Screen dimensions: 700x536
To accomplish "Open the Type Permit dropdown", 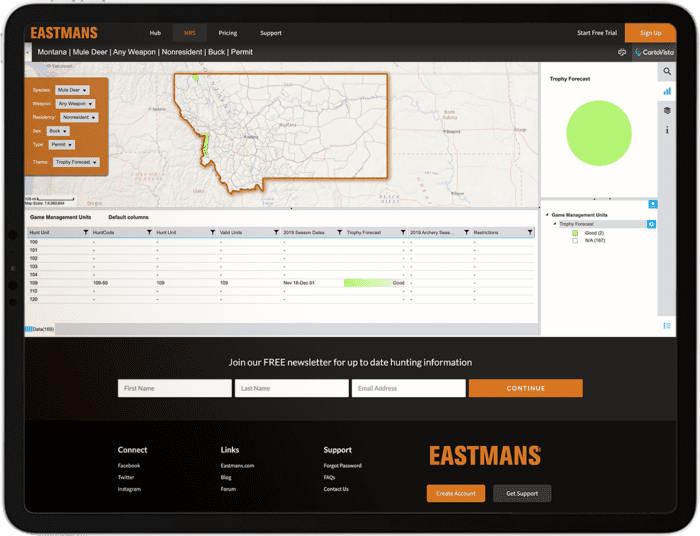I will pos(62,145).
